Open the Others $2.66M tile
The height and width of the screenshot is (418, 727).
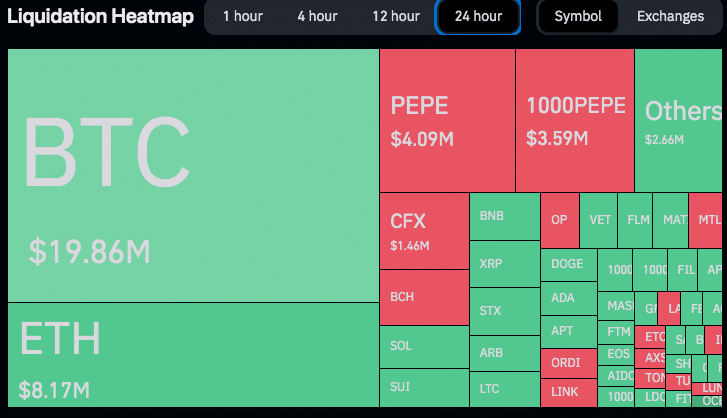(679, 120)
